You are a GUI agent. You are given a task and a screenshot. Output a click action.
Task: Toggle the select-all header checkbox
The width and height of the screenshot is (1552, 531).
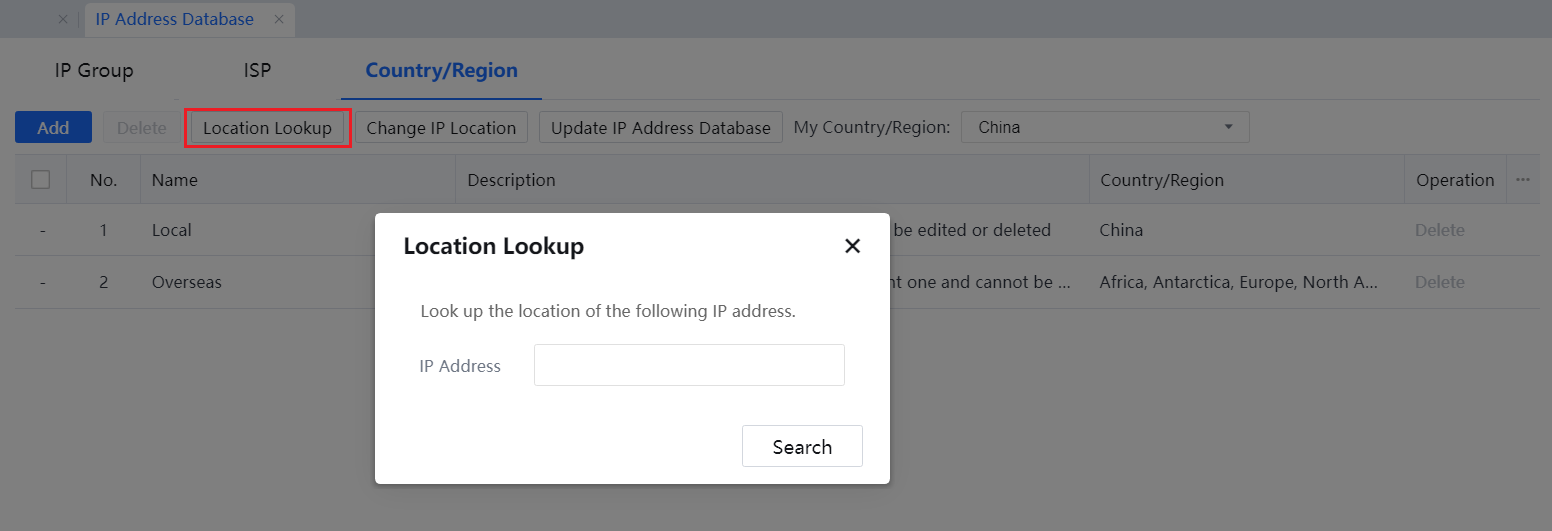click(x=41, y=180)
